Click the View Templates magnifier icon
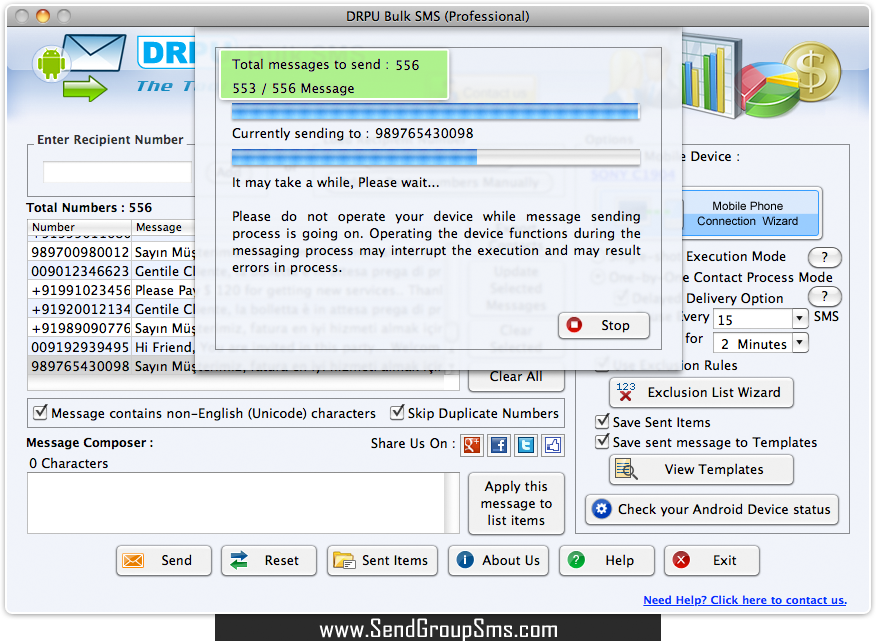 [x=626, y=469]
